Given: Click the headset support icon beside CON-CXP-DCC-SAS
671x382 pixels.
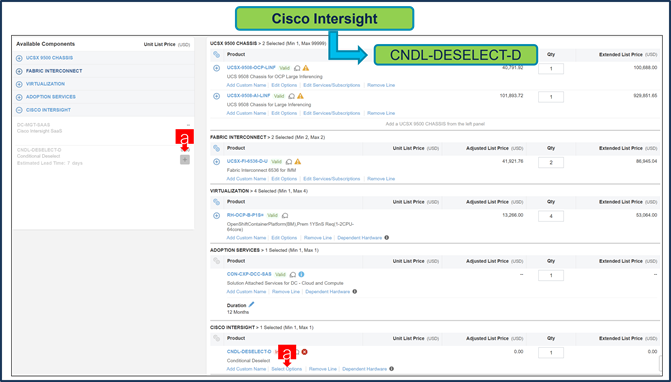Looking at the screenshot, I should pyautogui.click(x=293, y=274).
